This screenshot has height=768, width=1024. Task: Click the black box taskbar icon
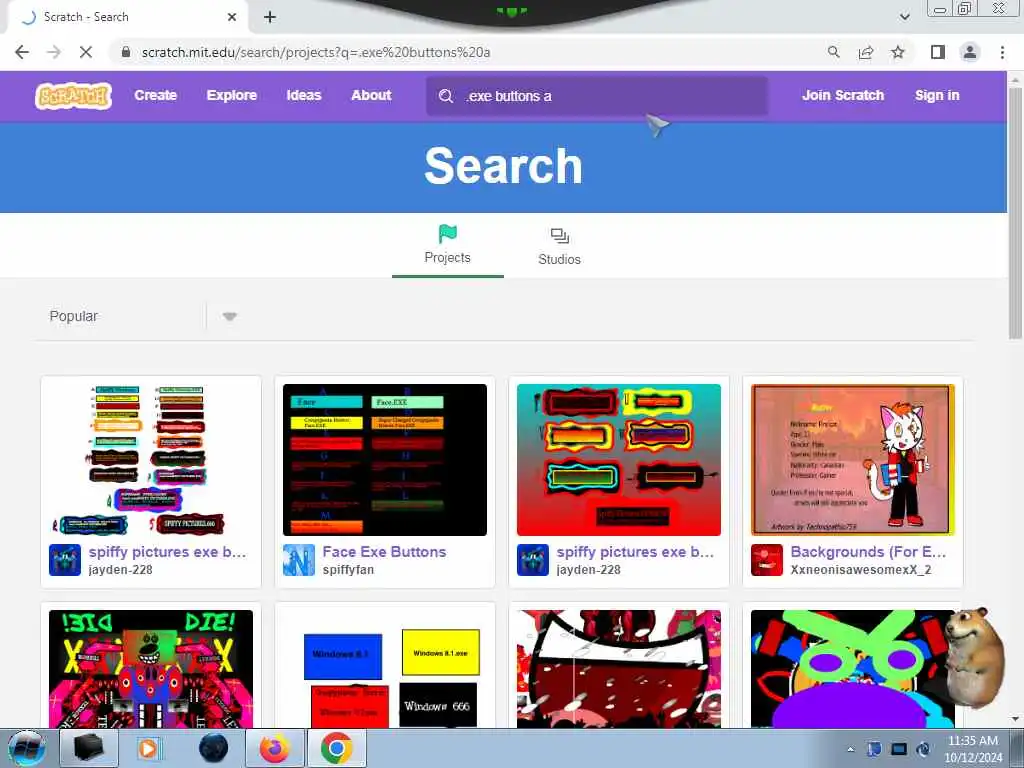(89, 748)
